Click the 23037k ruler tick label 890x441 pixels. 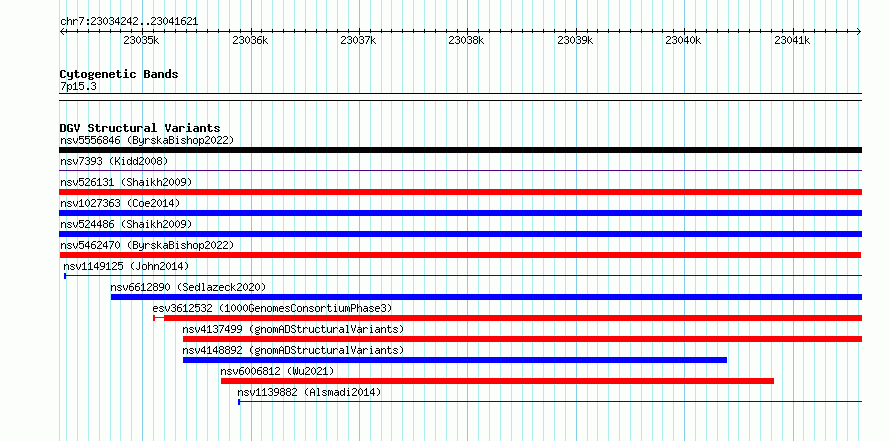359,40
